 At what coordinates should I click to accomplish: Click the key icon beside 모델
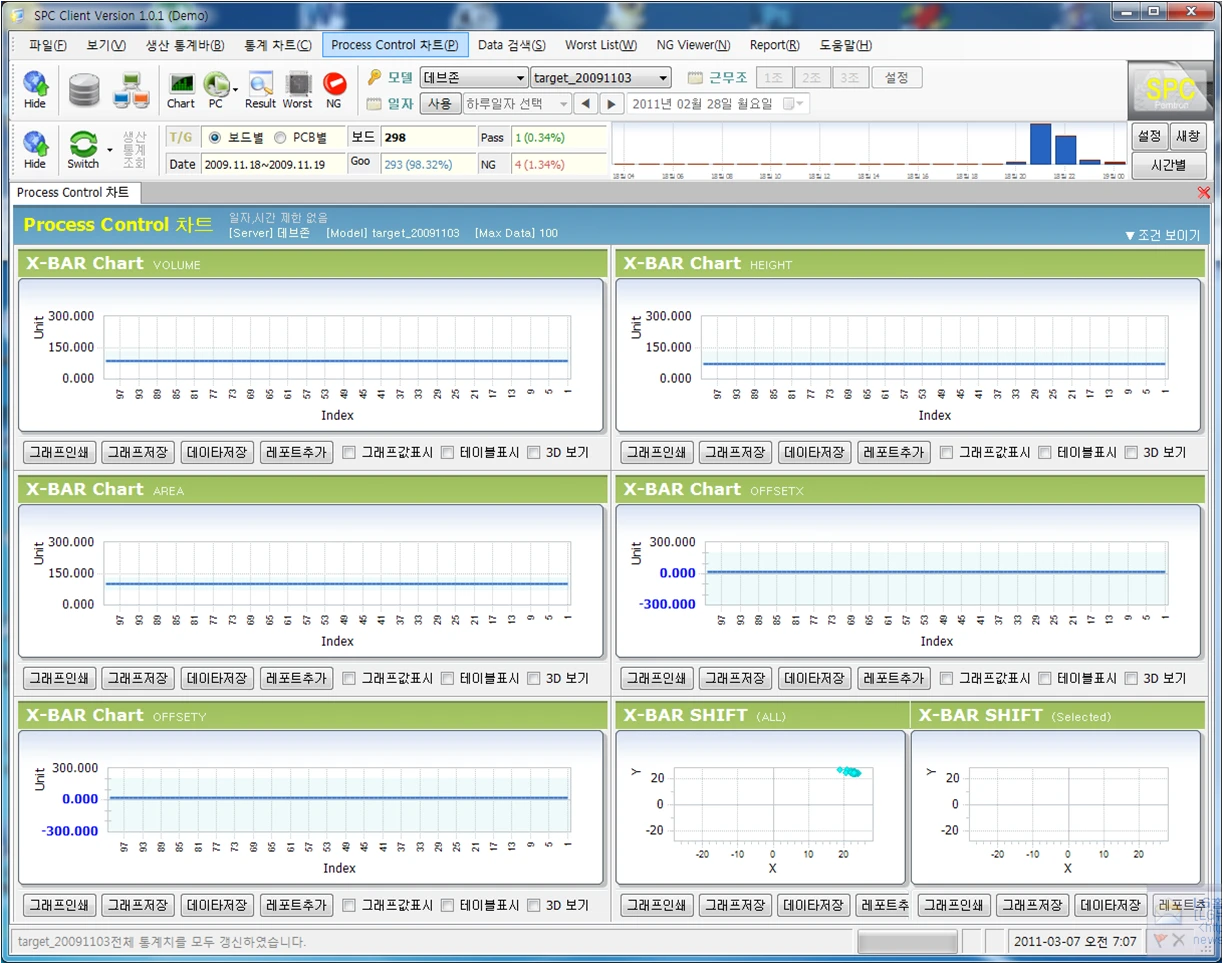pyautogui.click(x=375, y=77)
